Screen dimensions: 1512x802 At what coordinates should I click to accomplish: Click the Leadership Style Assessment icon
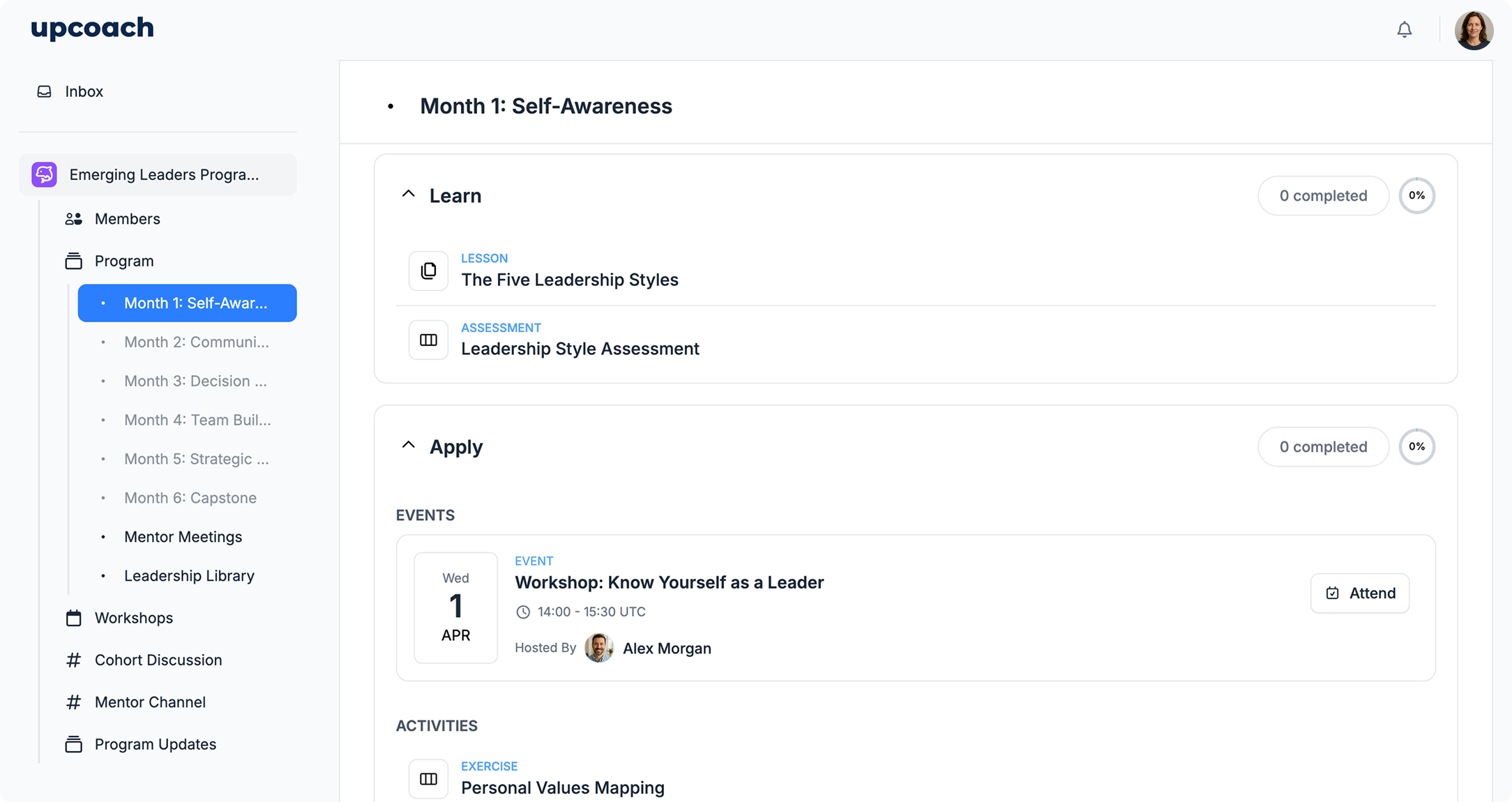428,340
